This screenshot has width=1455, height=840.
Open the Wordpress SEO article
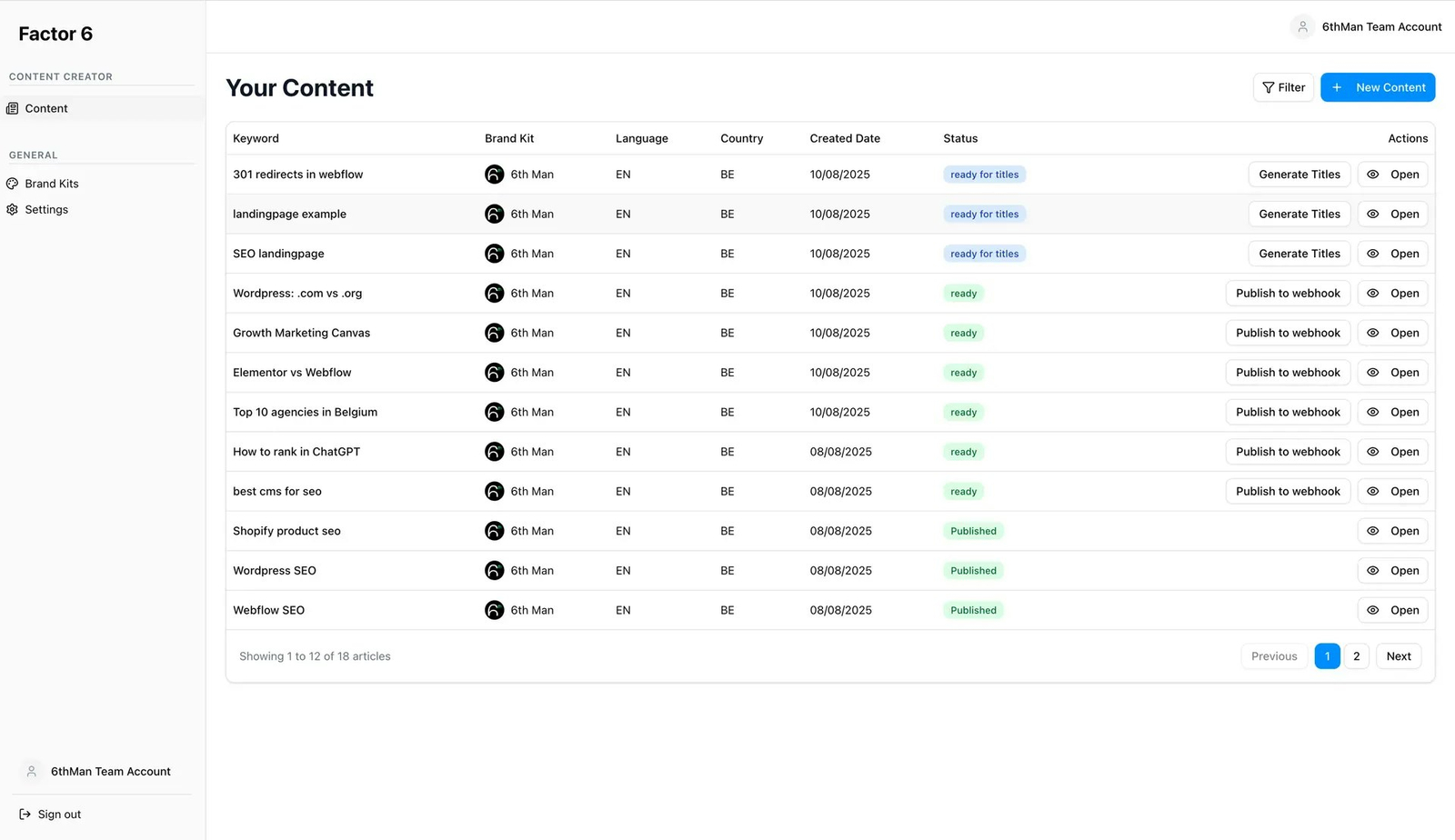click(x=1392, y=571)
